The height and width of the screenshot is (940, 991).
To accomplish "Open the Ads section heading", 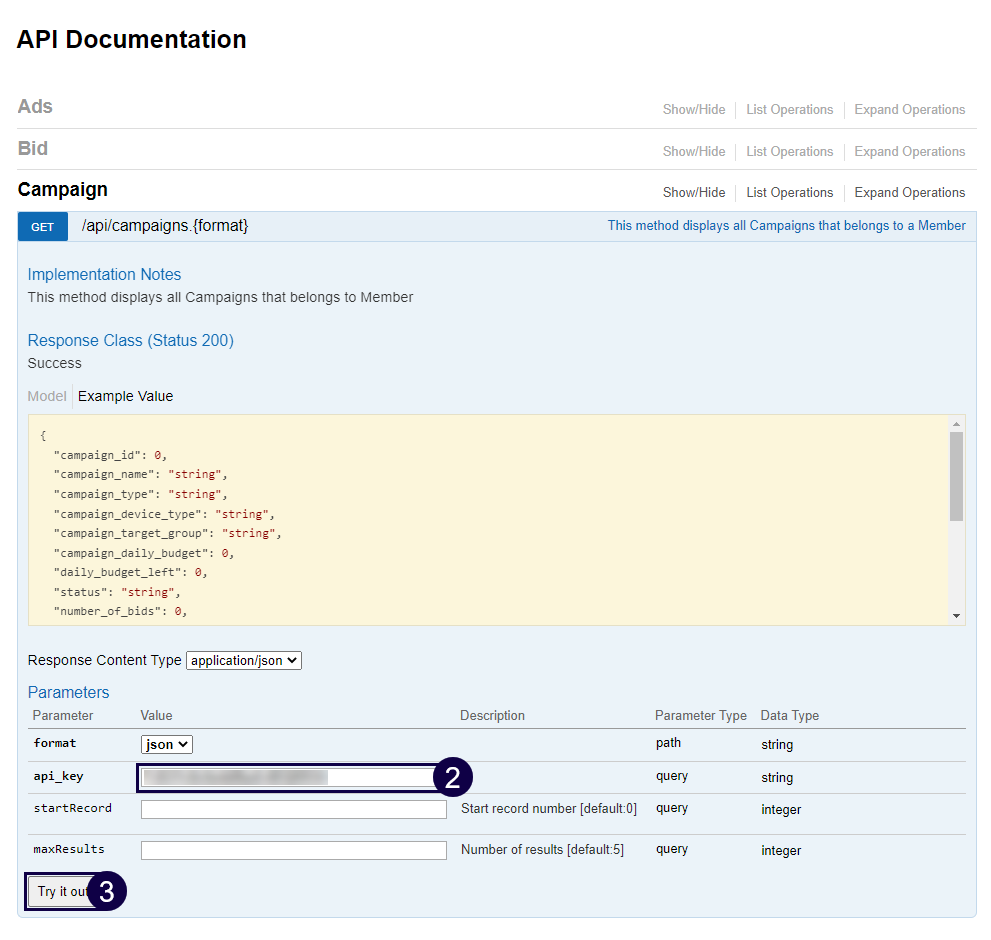I will click(35, 107).
